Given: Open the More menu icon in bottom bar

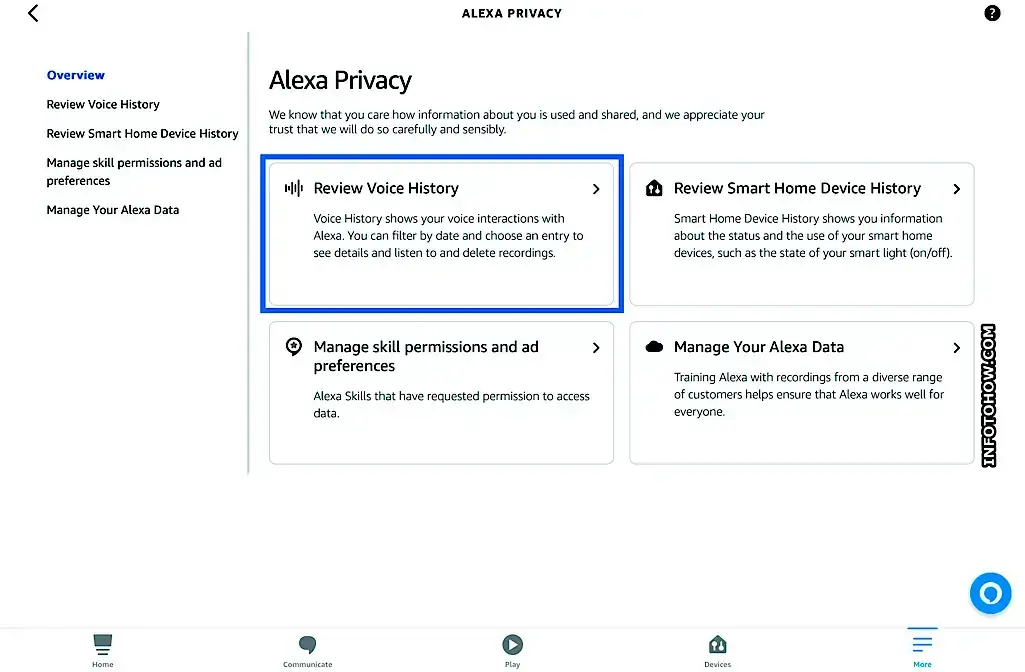Looking at the screenshot, I should point(922,644).
